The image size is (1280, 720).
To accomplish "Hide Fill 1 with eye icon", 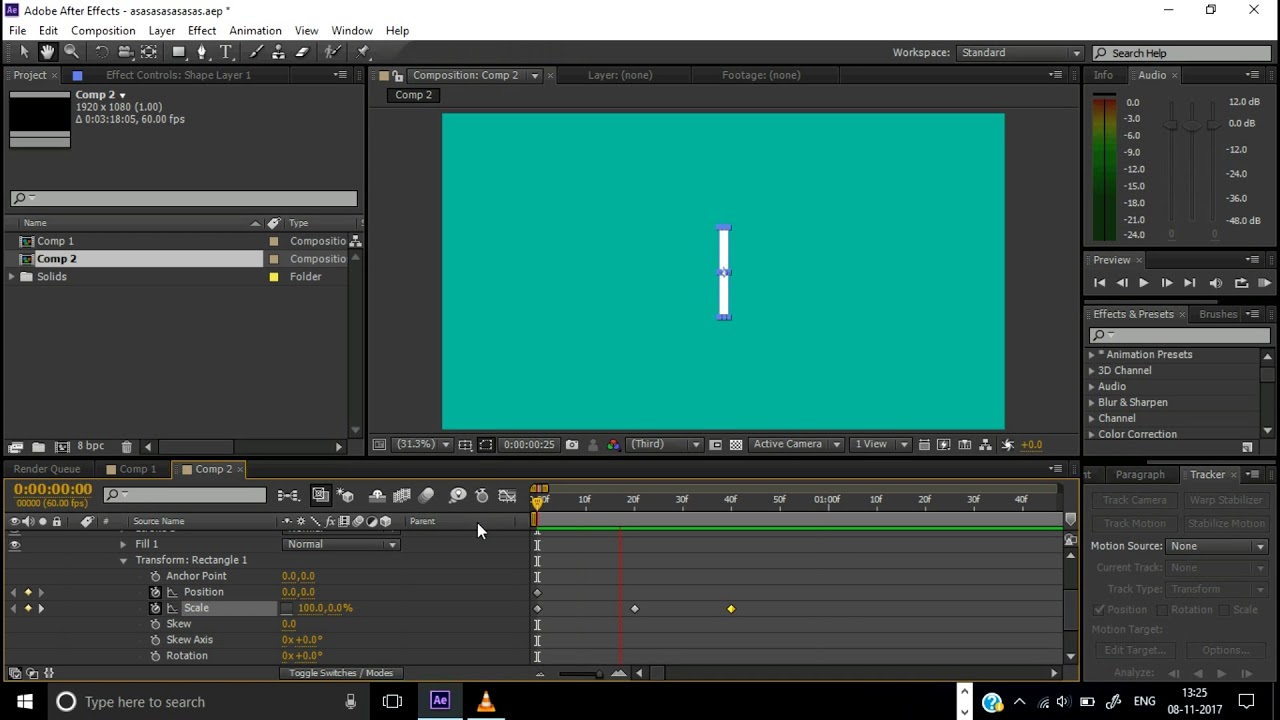I will click(14, 544).
